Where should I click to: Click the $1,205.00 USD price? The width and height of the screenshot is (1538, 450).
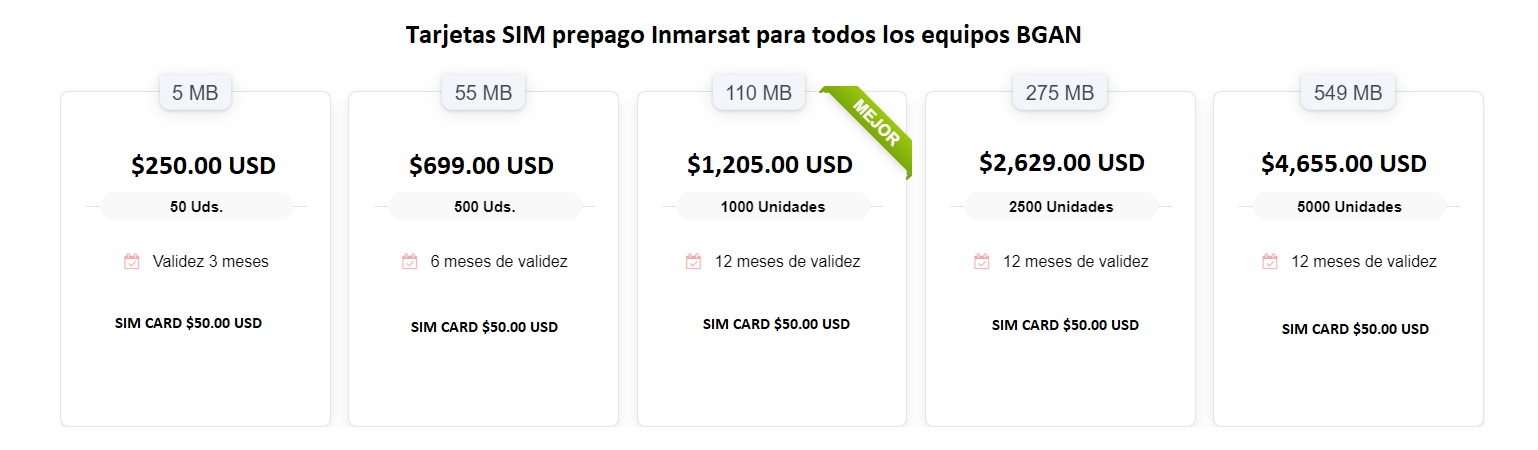pyautogui.click(x=770, y=164)
